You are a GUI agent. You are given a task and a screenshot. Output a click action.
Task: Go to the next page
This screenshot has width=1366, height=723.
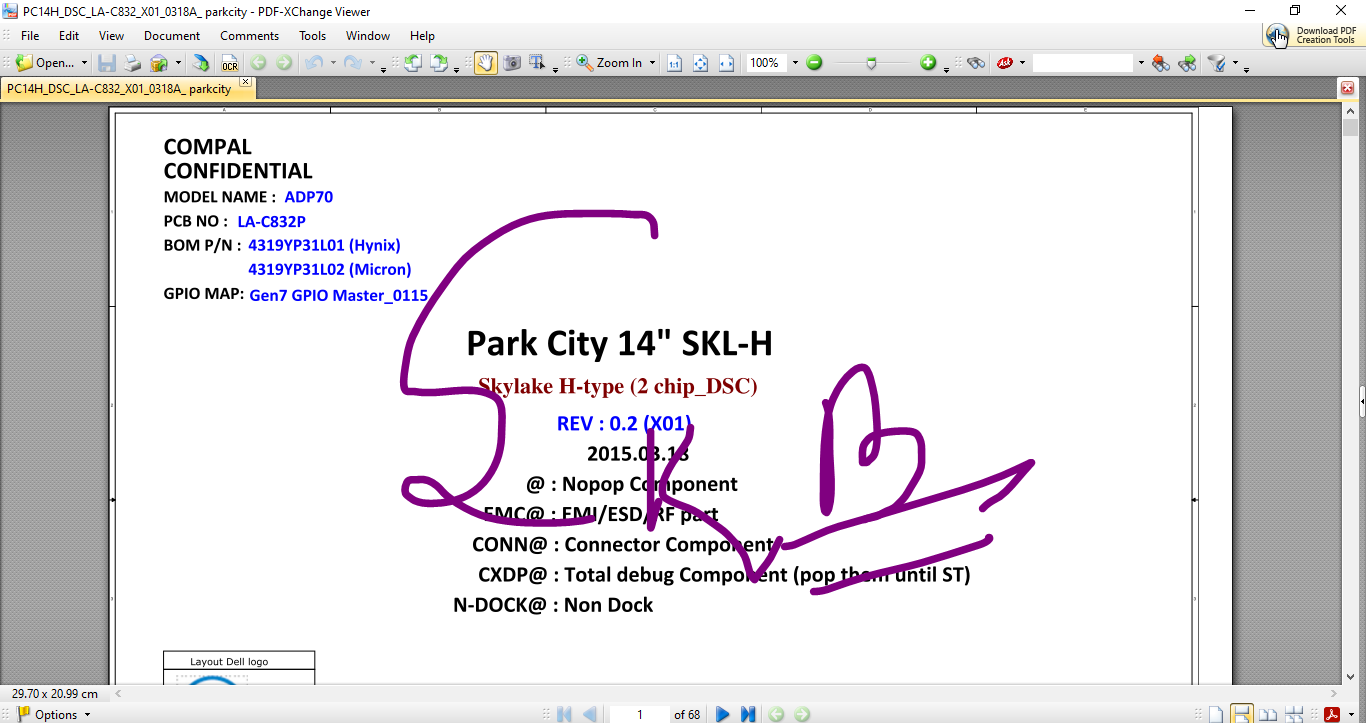coord(723,714)
